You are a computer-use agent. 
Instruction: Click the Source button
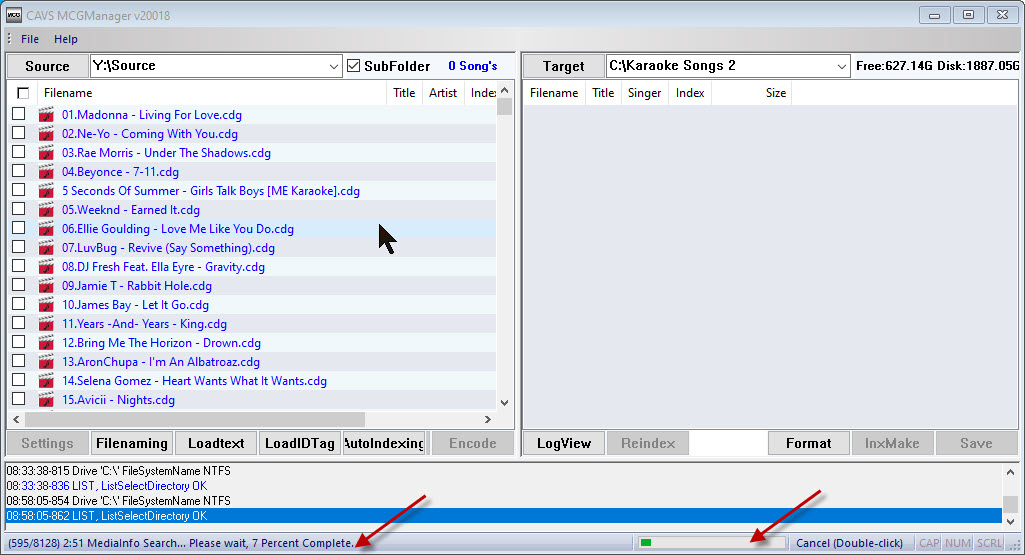pyautogui.click(x=47, y=66)
